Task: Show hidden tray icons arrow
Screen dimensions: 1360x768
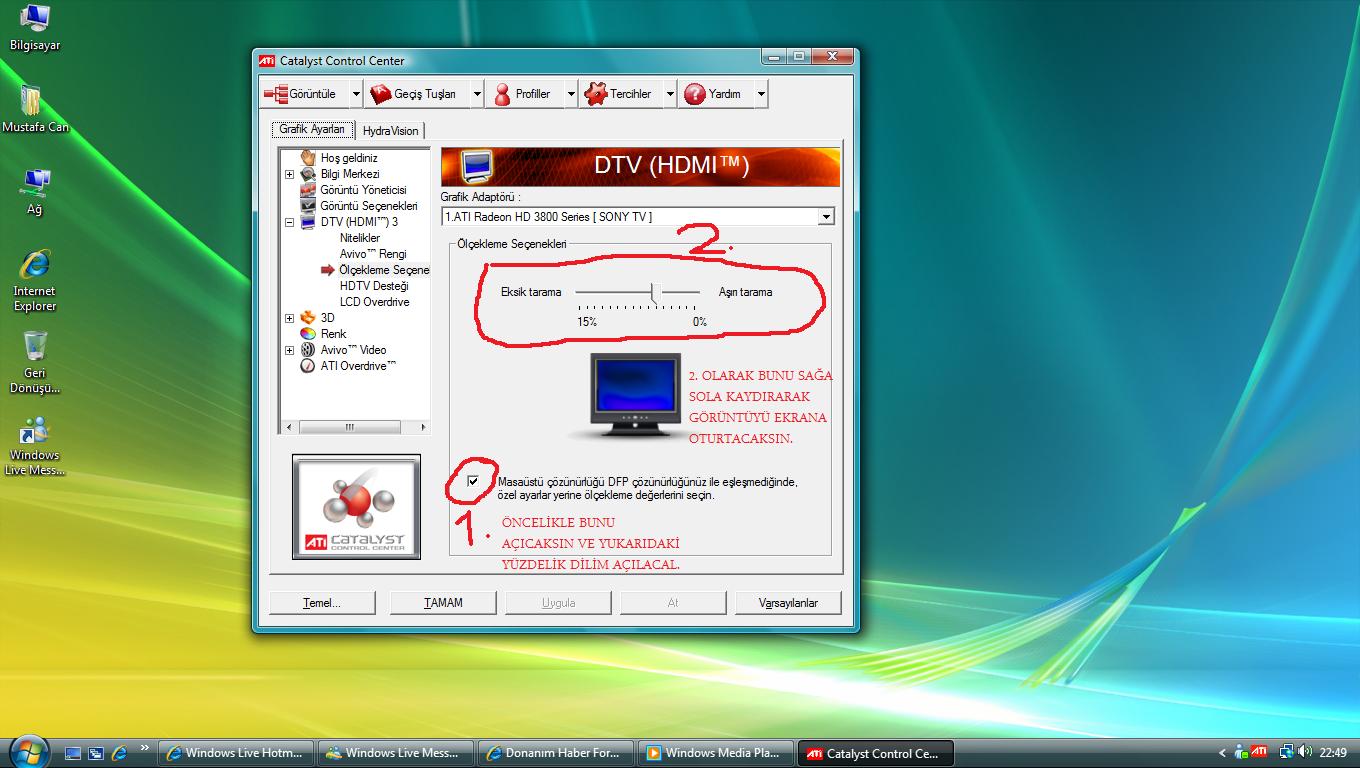Action: click(x=1222, y=753)
